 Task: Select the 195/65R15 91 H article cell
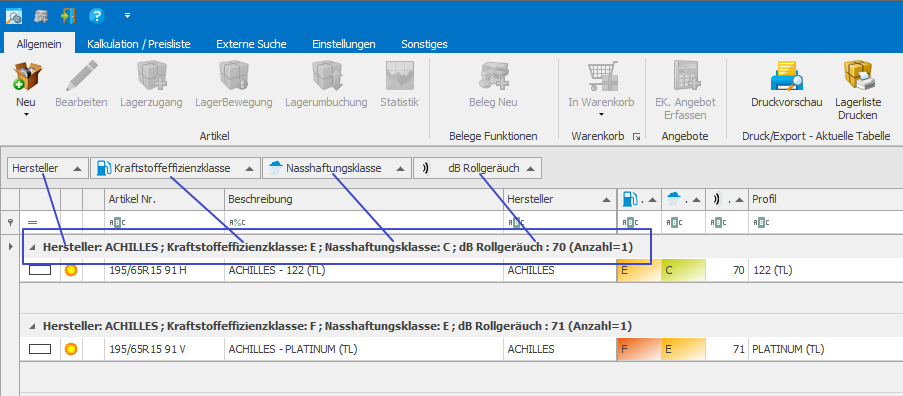pos(164,270)
